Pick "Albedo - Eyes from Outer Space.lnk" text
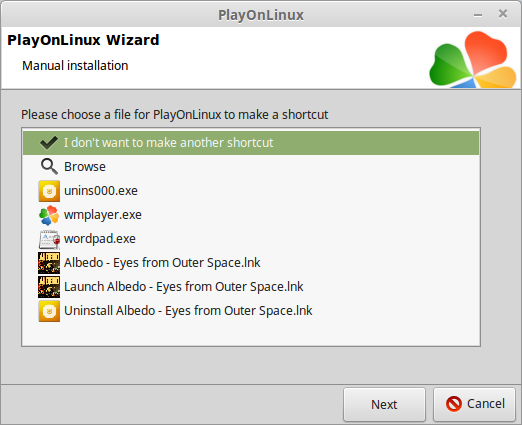Screen dimensions: 522x425 pos(162,263)
